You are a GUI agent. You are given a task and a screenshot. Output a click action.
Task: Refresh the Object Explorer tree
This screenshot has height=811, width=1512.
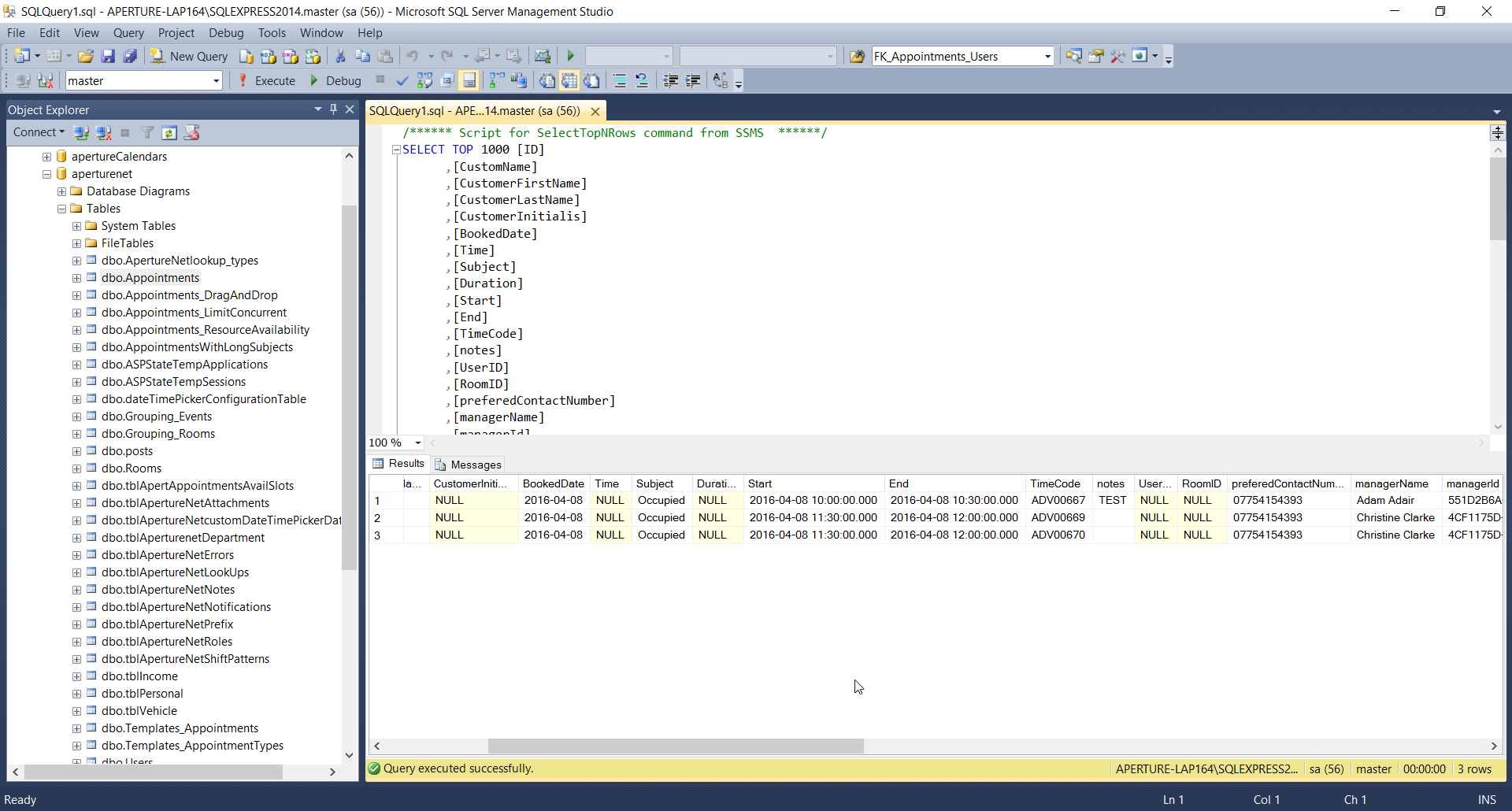(169, 132)
